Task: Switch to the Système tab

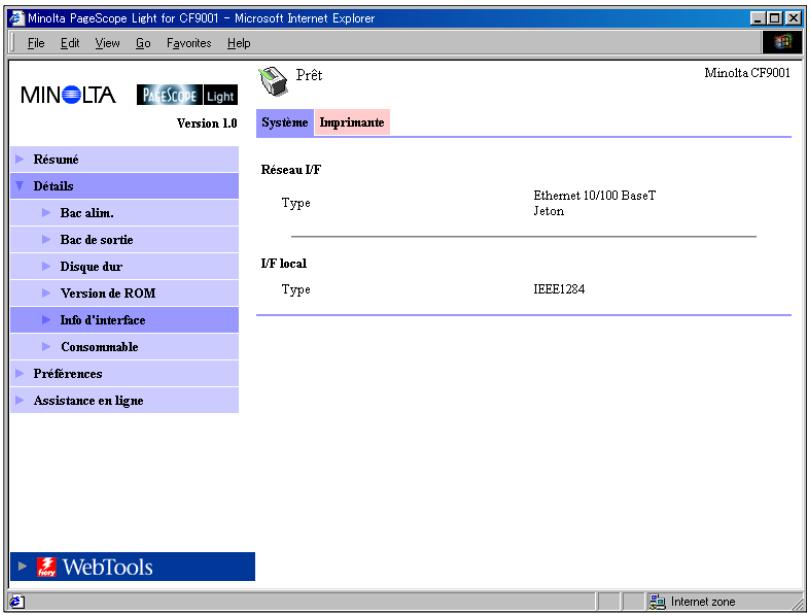Action: (285, 122)
